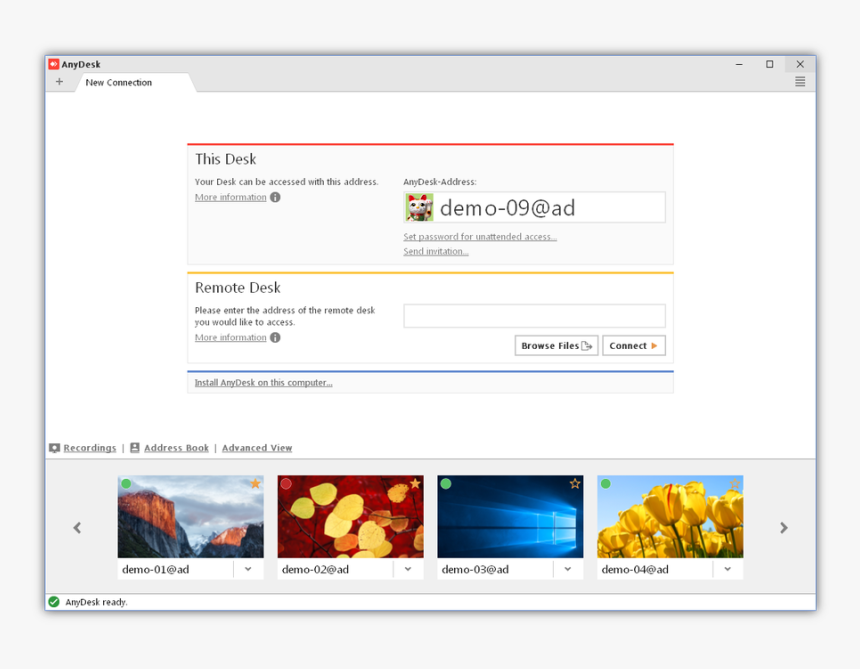Image resolution: width=860 pixels, height=669 pixels.
Task: Toggle the favorite star on demo-01@ad thumbnail
Action: pos(254,482)
